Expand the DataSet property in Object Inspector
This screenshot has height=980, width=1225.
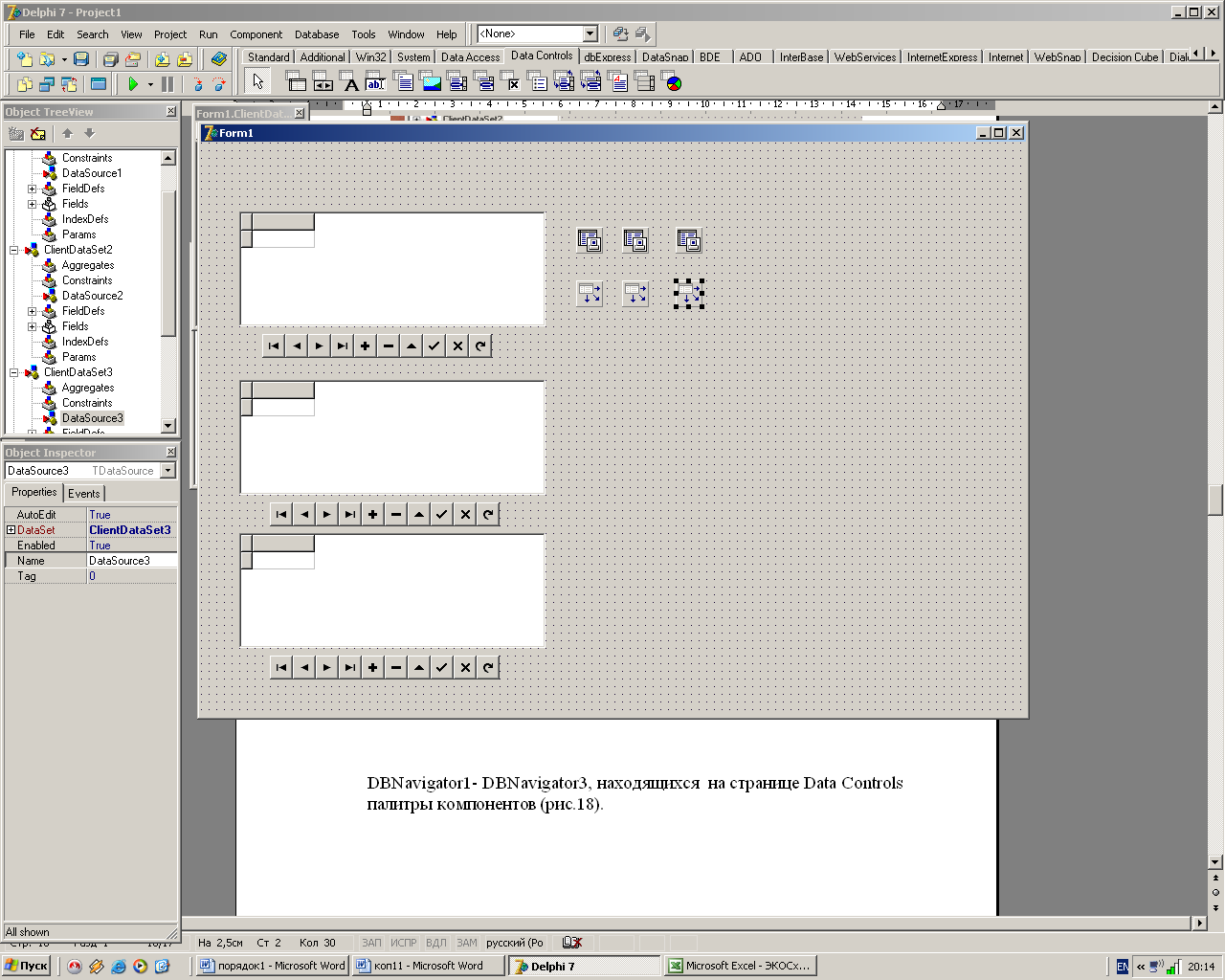(x=11, y=530)
